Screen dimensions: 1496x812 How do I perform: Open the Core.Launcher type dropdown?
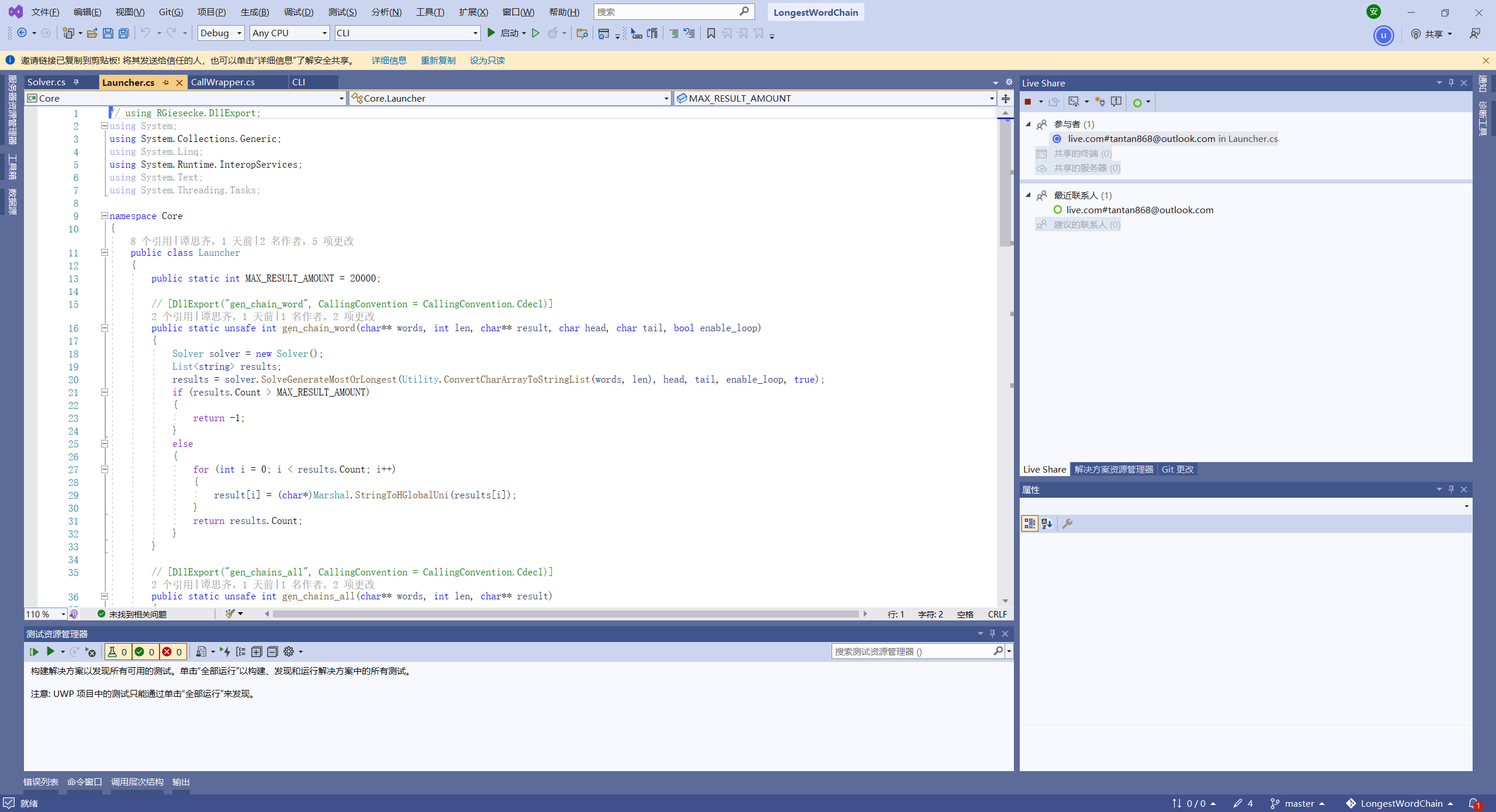510,98
